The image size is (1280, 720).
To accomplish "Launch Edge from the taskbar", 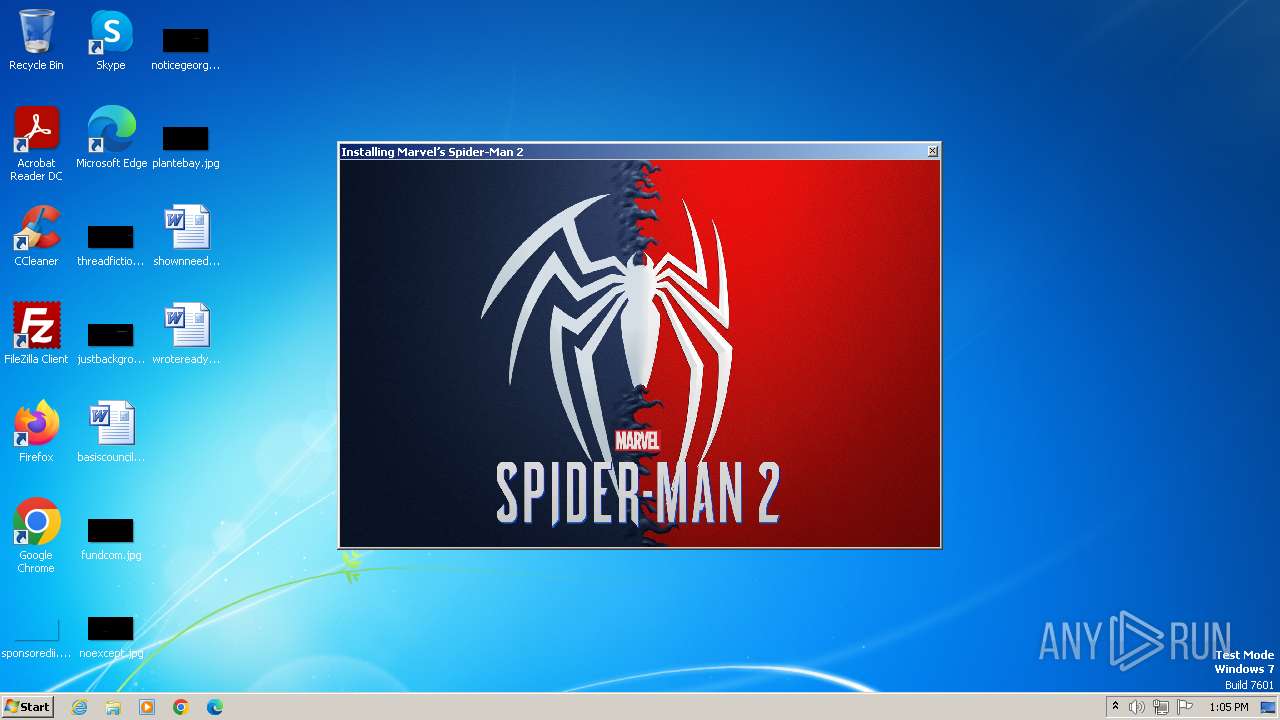I will (215, 707).
